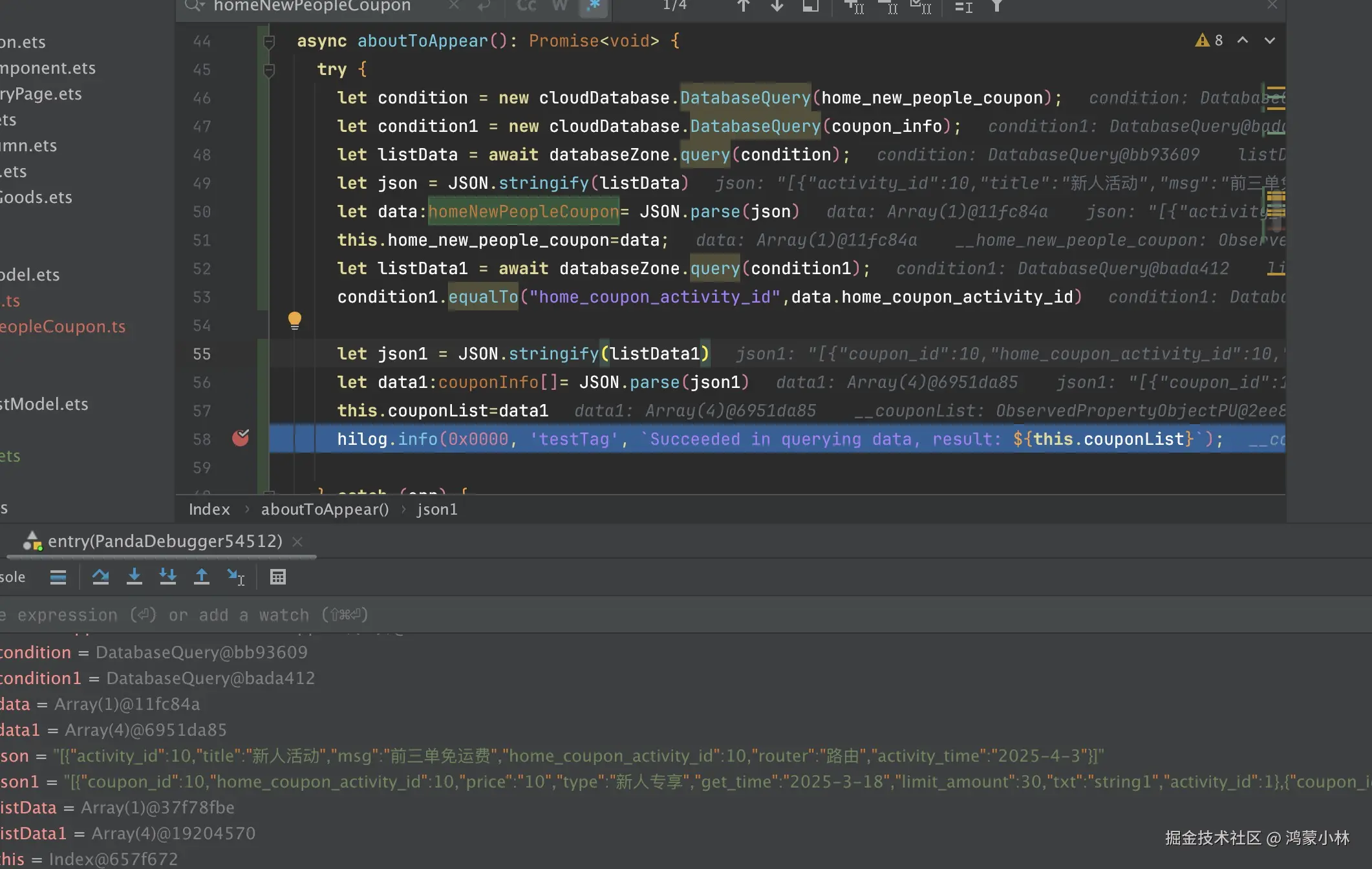
Task: Click the Force Step Into icon
Action: (167, 577)
